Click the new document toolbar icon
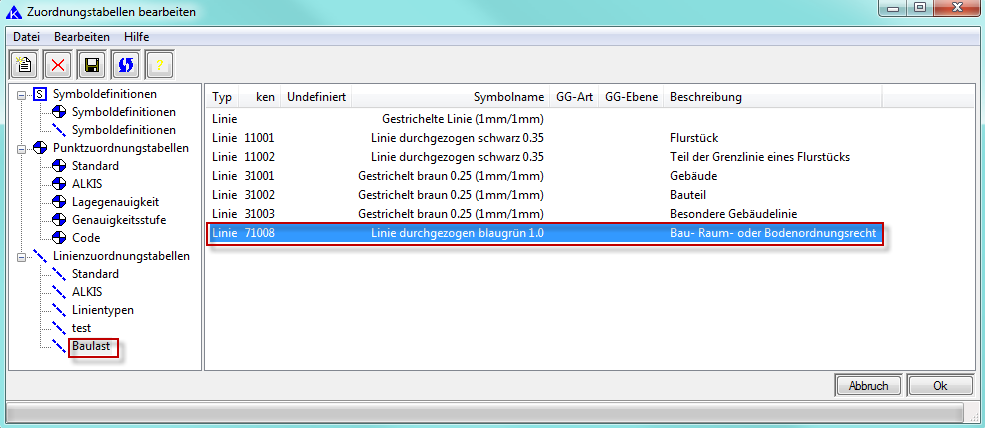The height and width of the screenshot is (428, 985). click(x=25, y=65)
